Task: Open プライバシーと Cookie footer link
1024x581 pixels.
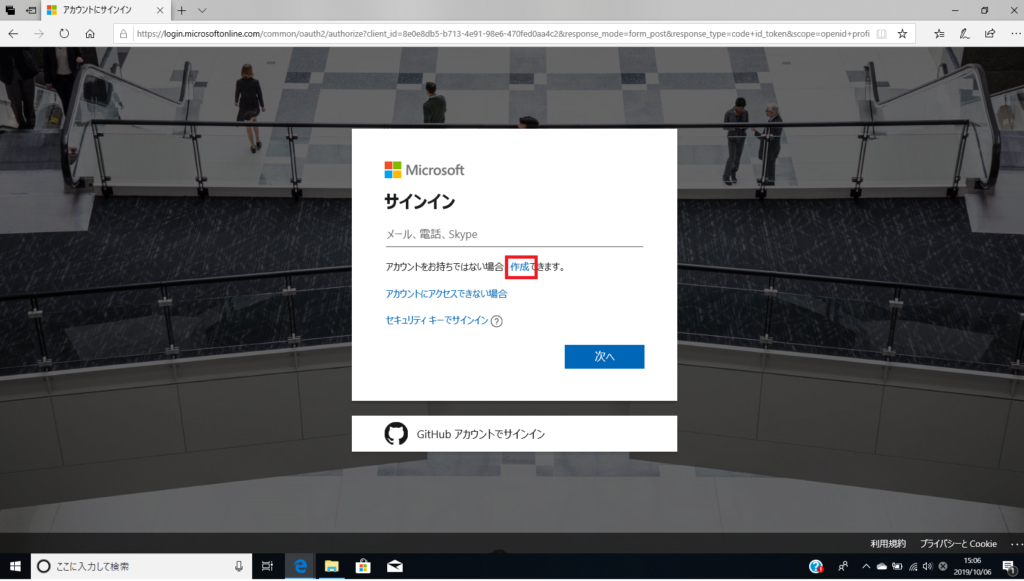Action: pyautogui.click(x=958, y=544)
